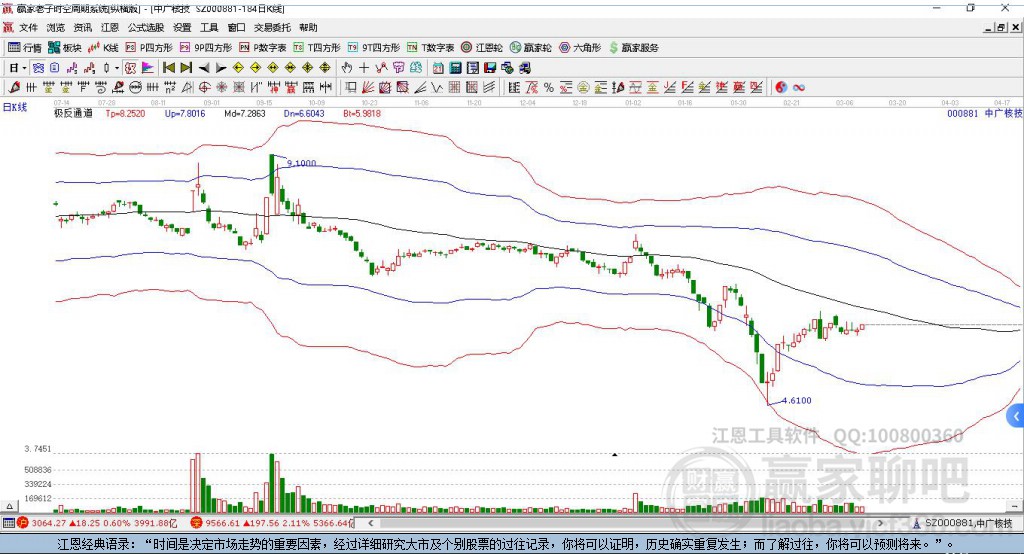Open the 板块 sectors view
Viewport: 1024px width, 554px height.
pos(65,48)
